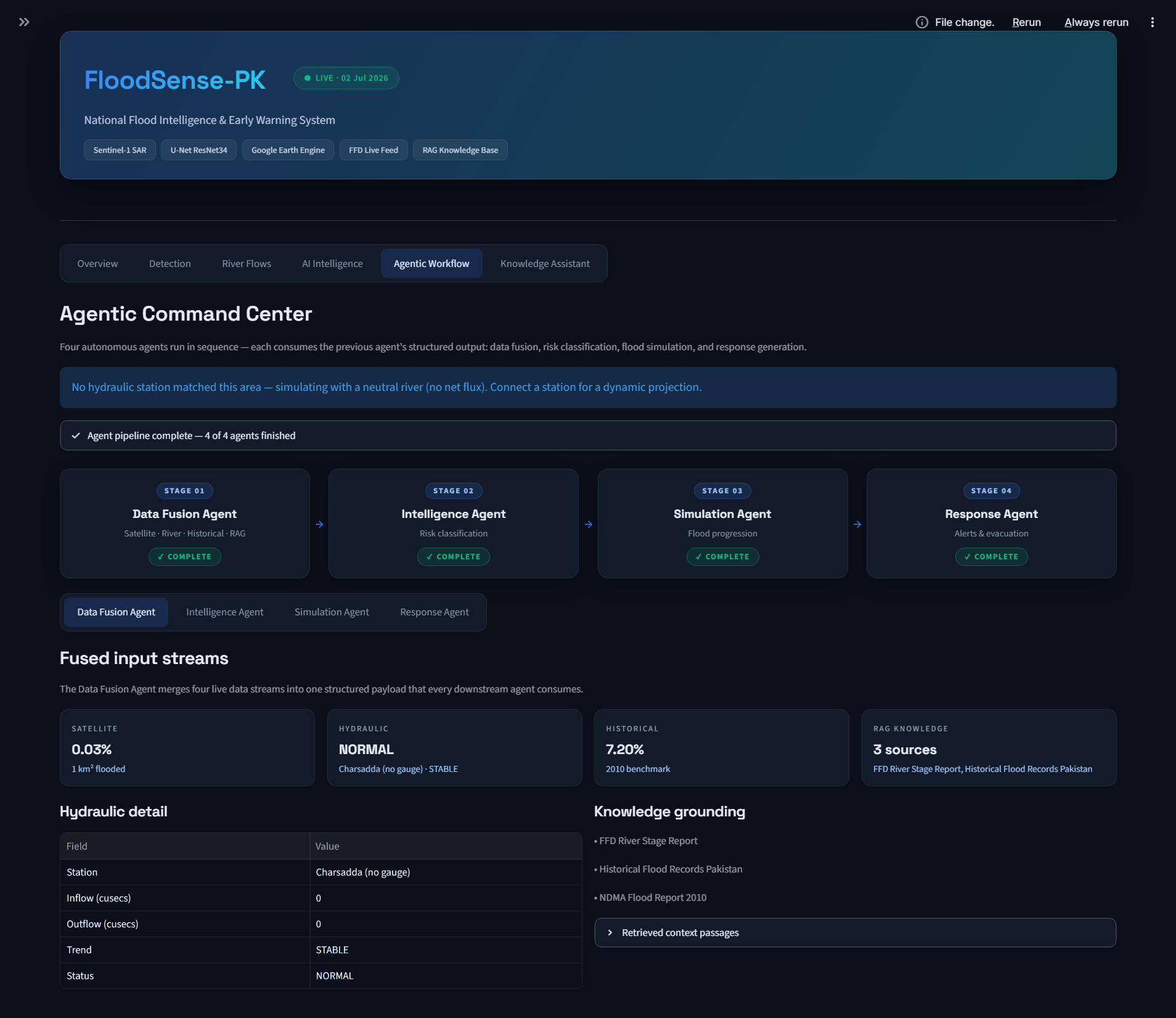Screen dimensions: 1176x1018
Task: Open the three-dot main menu
Action: [x=1152, y=22]
